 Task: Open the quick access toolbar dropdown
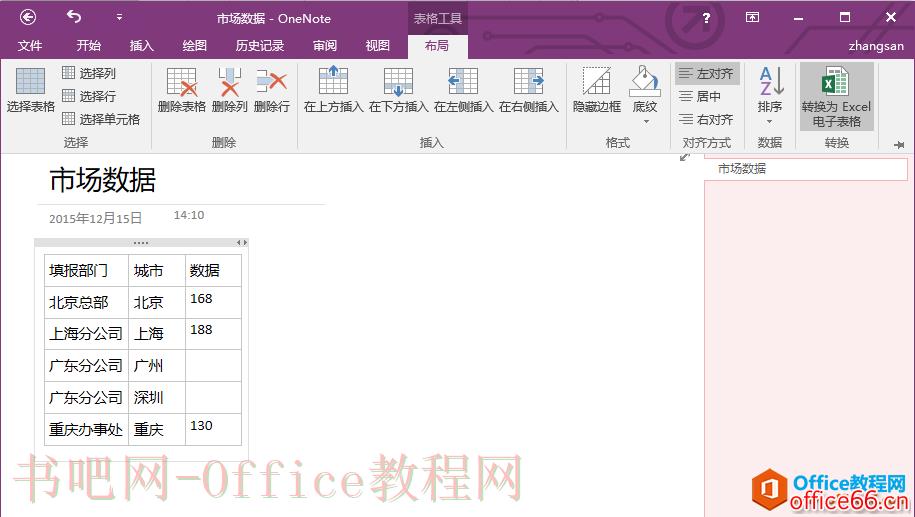click(119, 18)
